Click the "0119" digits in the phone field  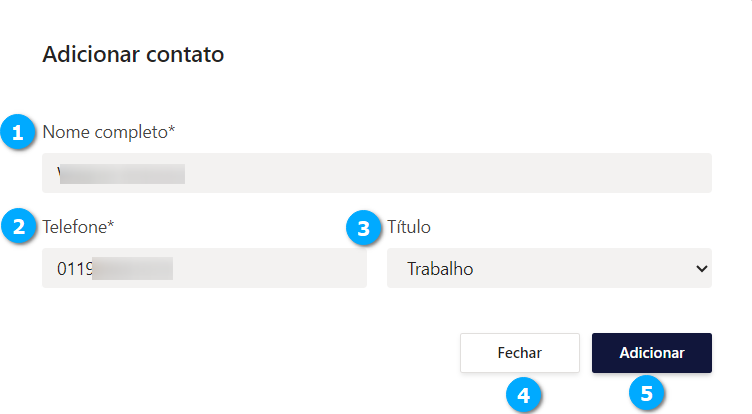(x=73, y=268)
